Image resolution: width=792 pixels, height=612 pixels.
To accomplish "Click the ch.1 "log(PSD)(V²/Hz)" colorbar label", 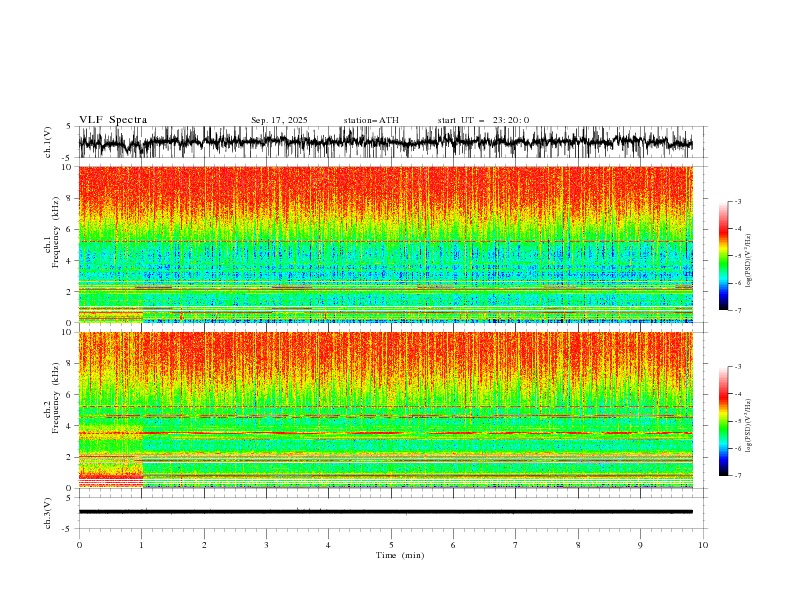I will tap(748, 261).
